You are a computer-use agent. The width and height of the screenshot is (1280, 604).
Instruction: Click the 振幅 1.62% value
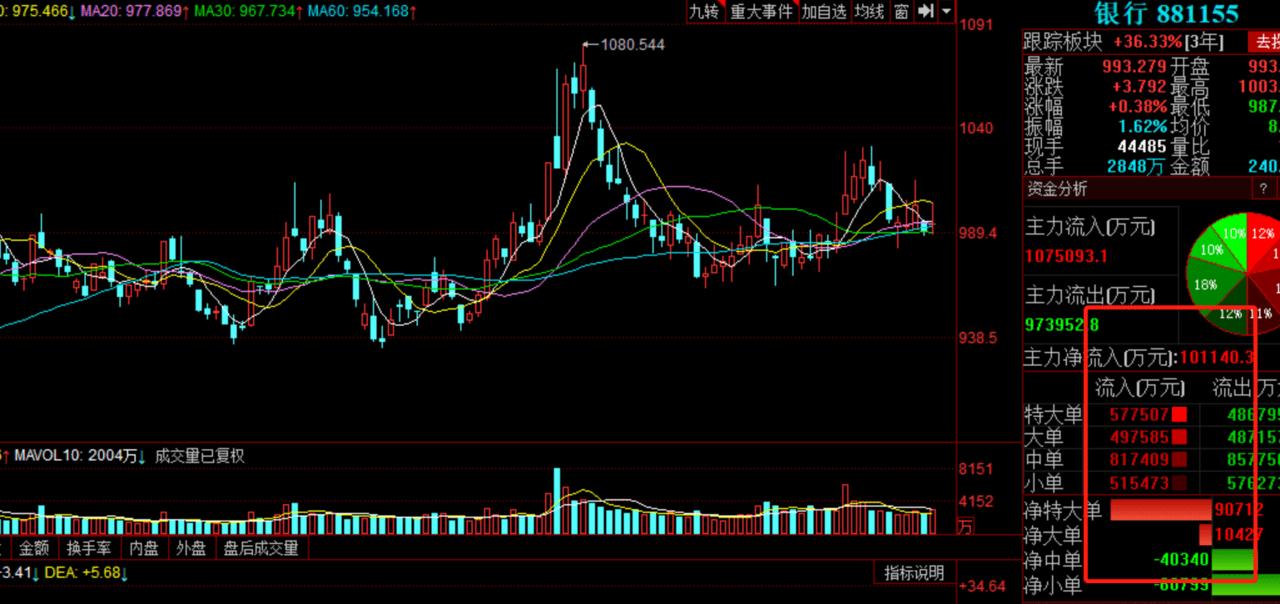tap(1142, 127)
